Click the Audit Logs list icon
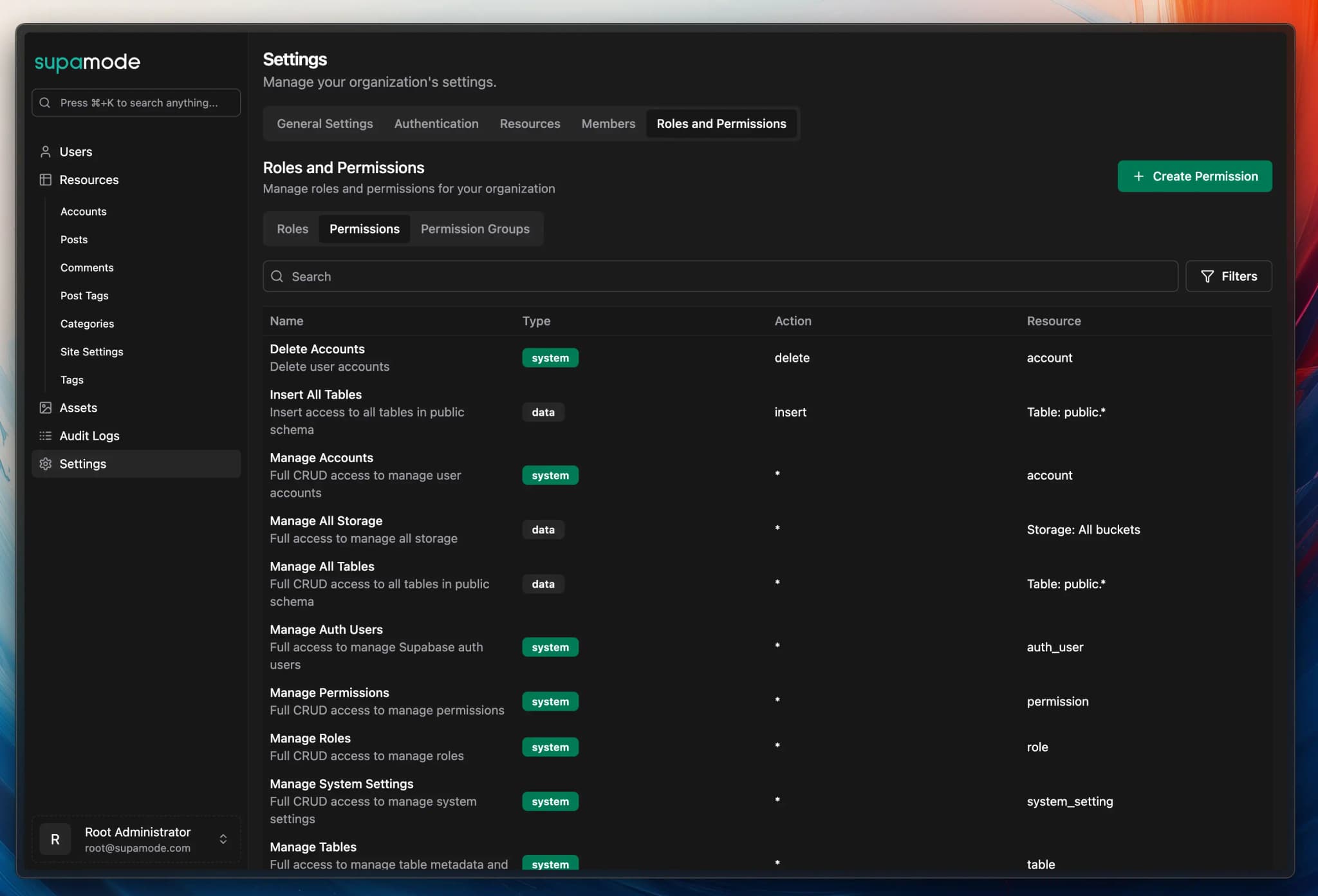This screenshot has width=1318, height=896. [x=45, y=436]
